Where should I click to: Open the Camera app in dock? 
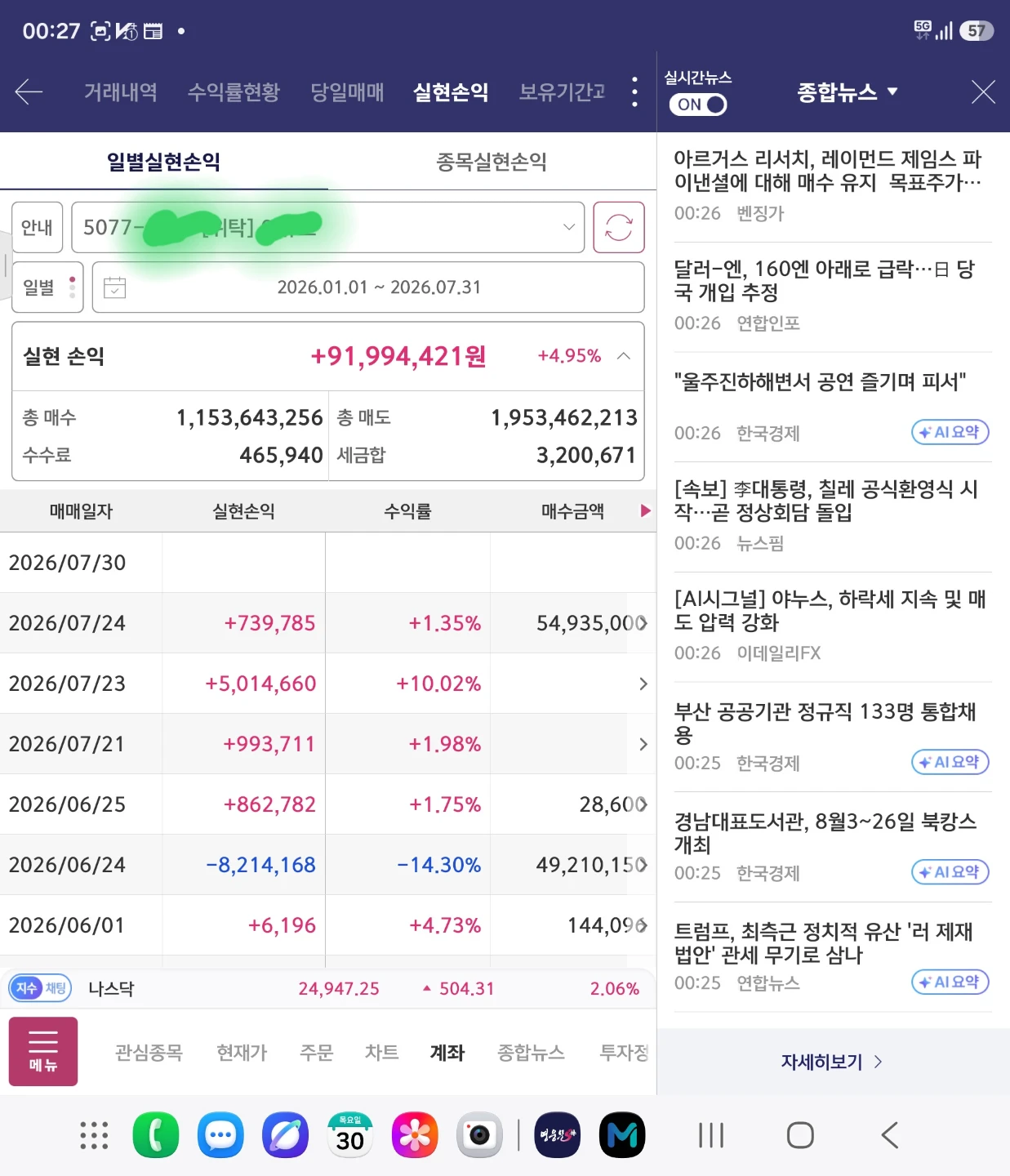479,1135
